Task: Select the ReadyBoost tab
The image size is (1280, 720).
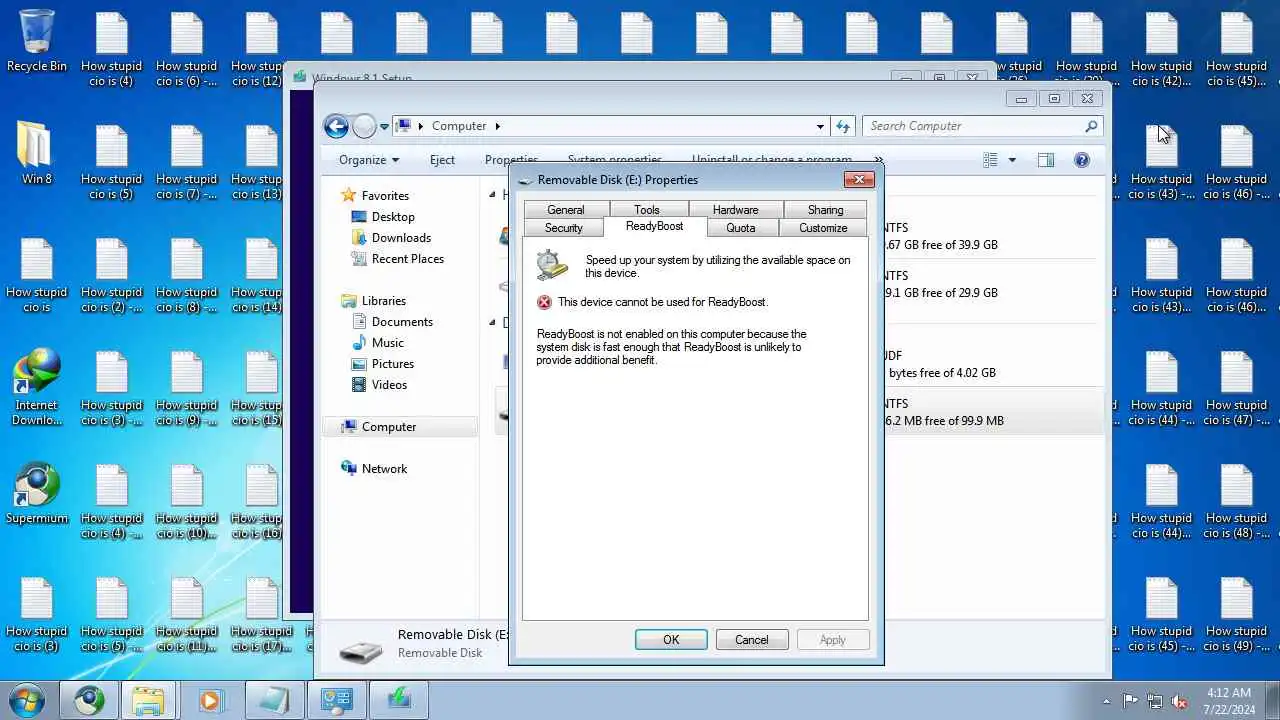Action: click(x=654, y=227)
